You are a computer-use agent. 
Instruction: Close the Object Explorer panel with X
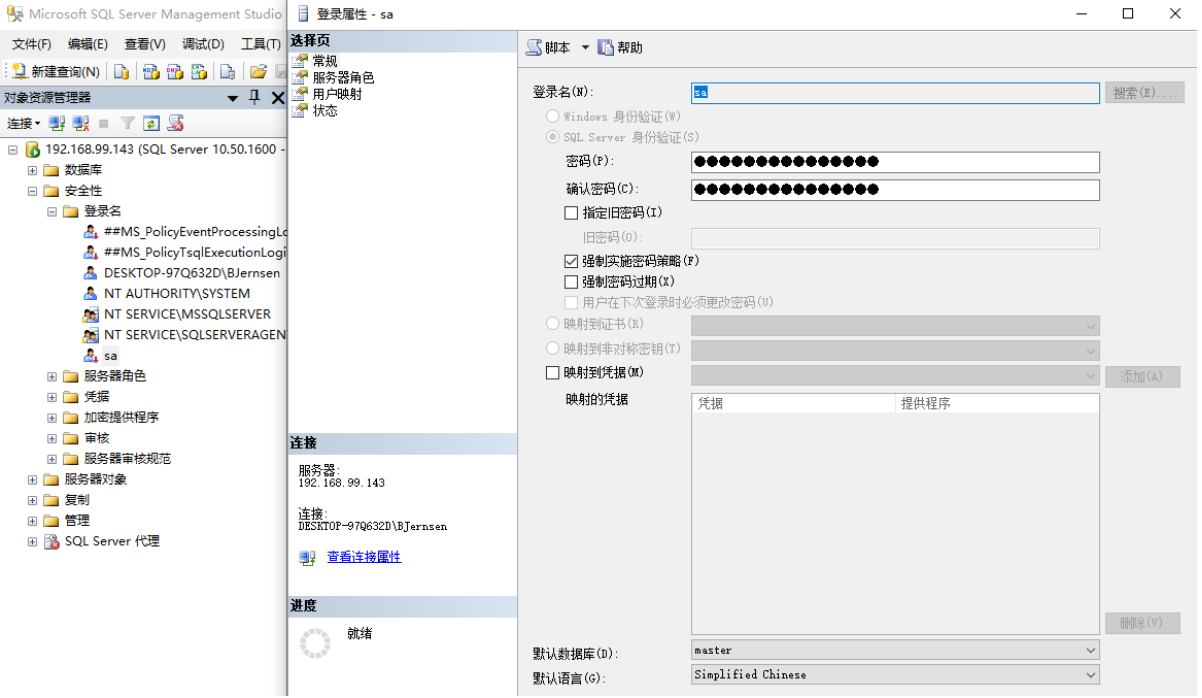point(277,97)
